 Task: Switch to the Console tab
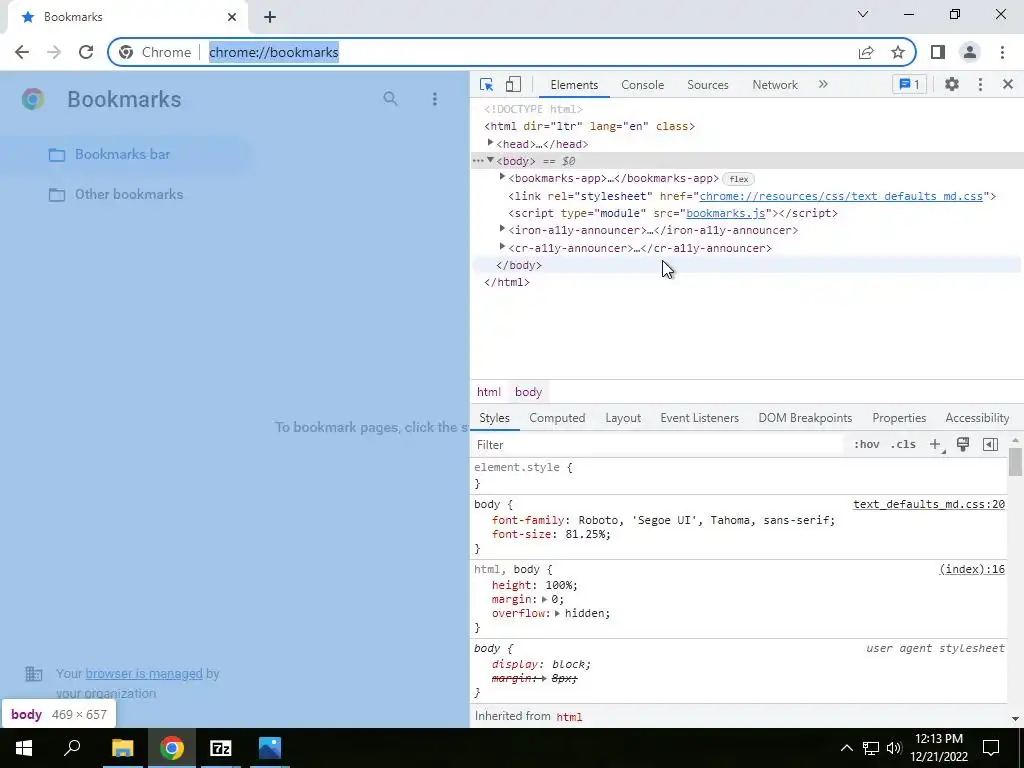pyautogui.click(x=643, y=85)
